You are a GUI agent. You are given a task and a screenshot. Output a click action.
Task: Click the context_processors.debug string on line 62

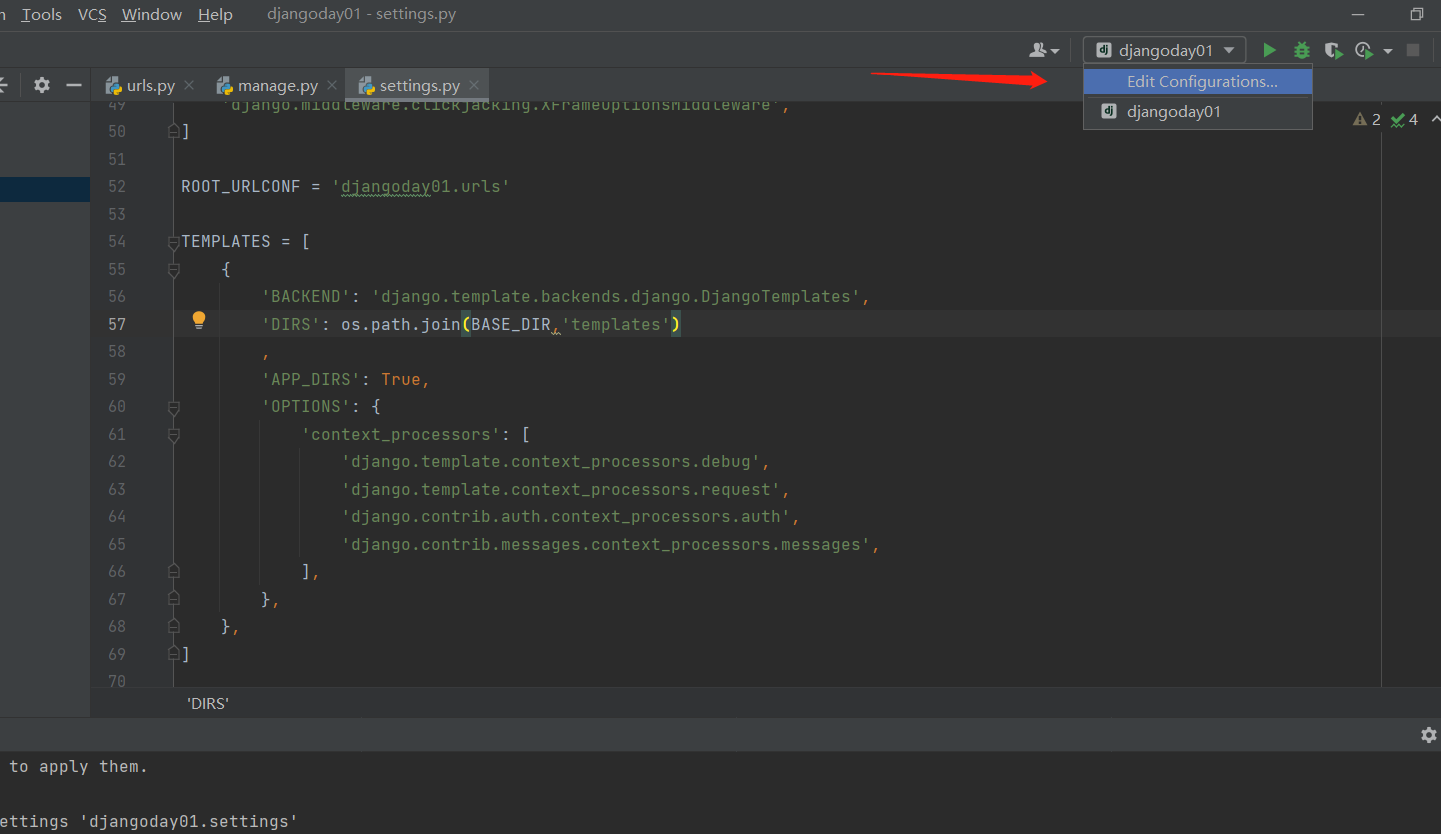click(551, 462)
